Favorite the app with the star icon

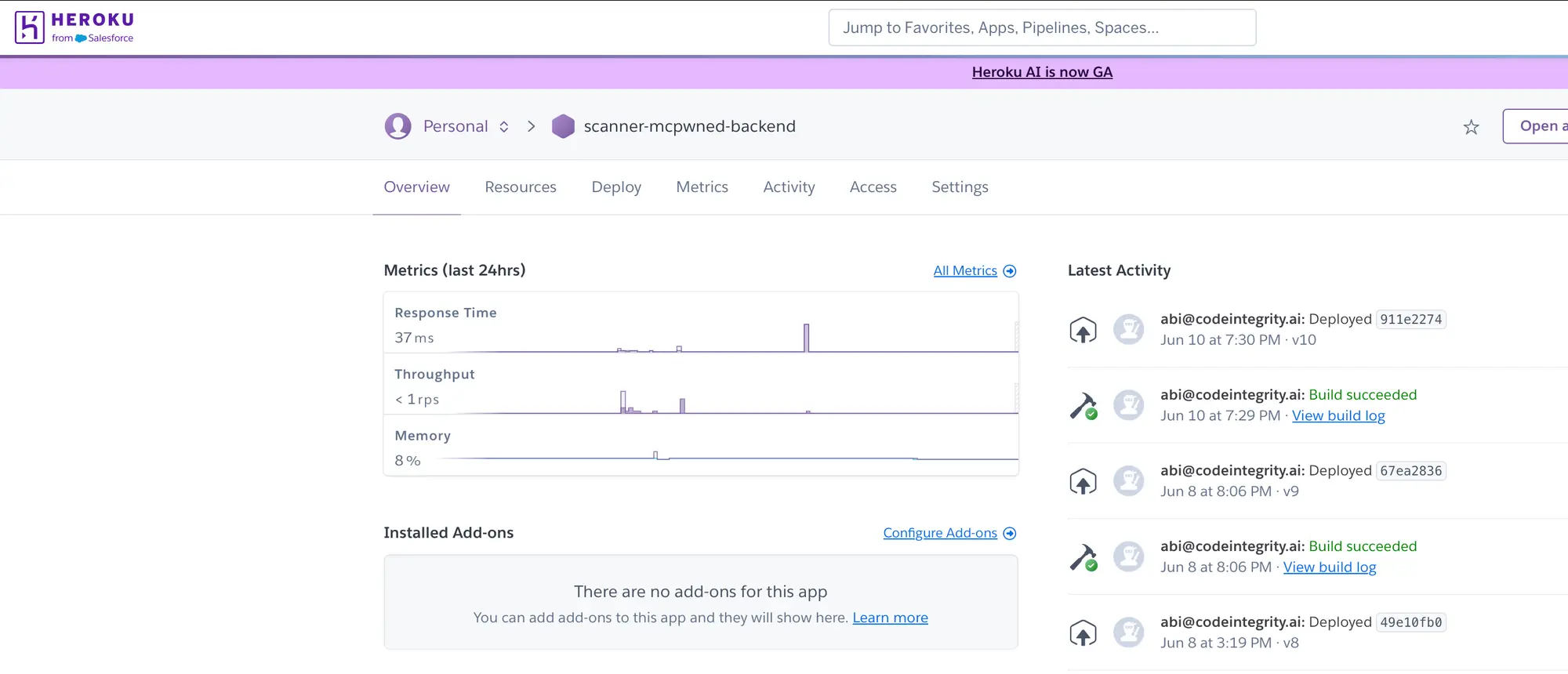(1471, 127)
